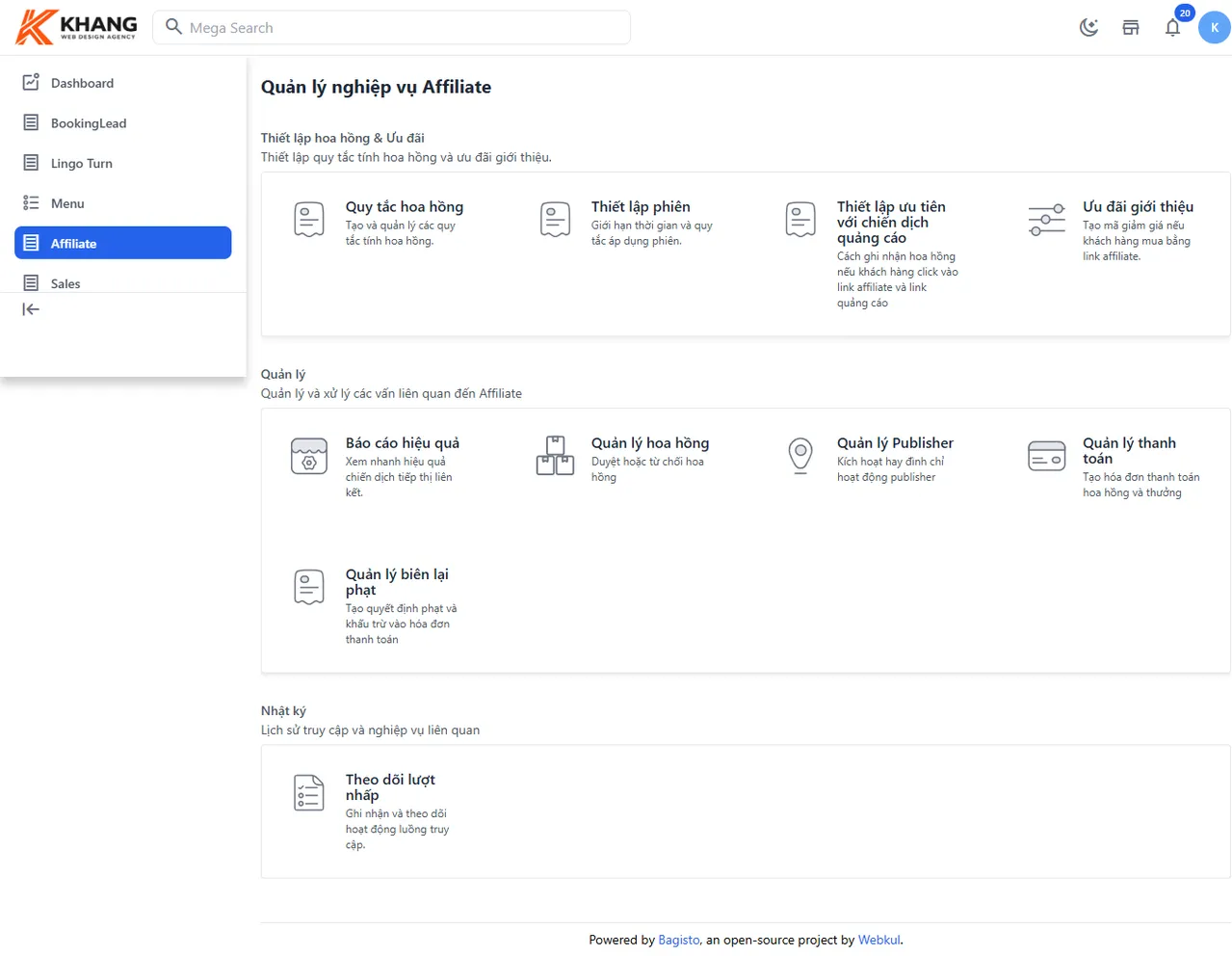This screenshot has width=1232, height=956.
Task: Select Lingo Turn sidebar item
Action: [x=123, y=163]
